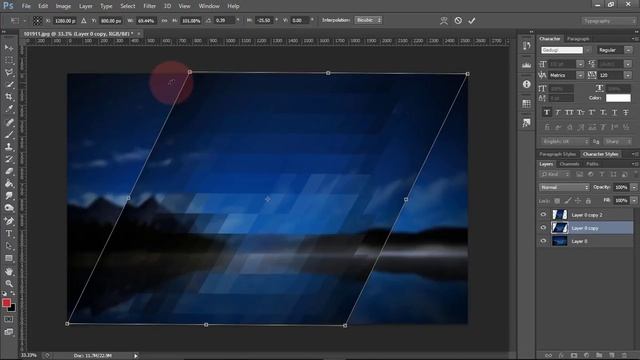Select the Quick Selection wand tool
Screen dimensions: 640x360
tap(9, 85)
